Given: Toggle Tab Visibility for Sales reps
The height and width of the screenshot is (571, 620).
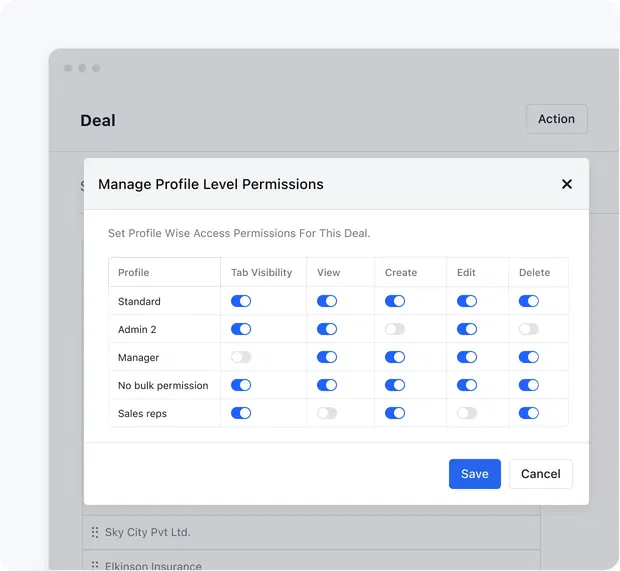Looking at the screenshot, I should [241, 413].
